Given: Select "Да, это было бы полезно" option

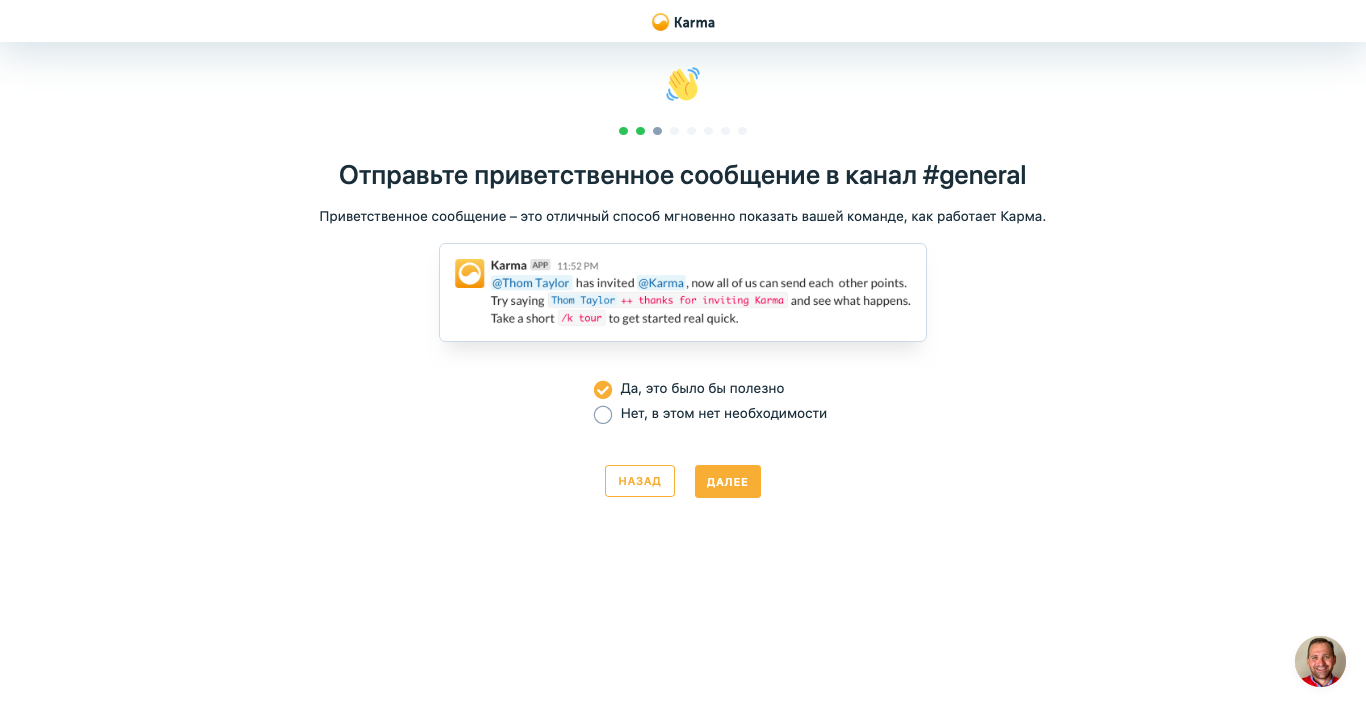Looking at the screenshot, I should coord(689,389).
